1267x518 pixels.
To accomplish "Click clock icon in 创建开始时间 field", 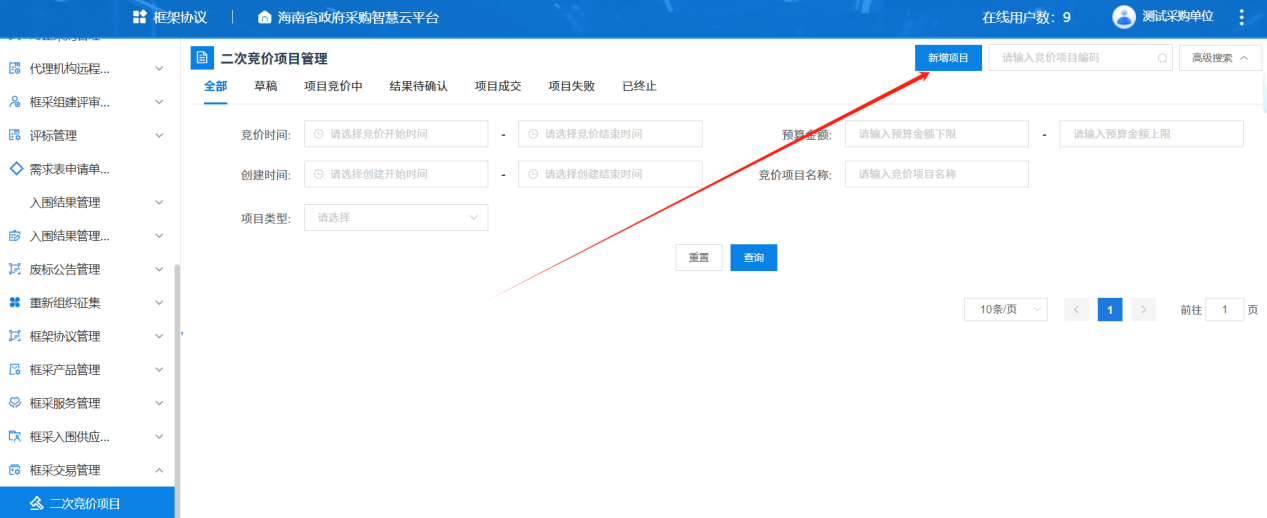I will click(319, 174).
